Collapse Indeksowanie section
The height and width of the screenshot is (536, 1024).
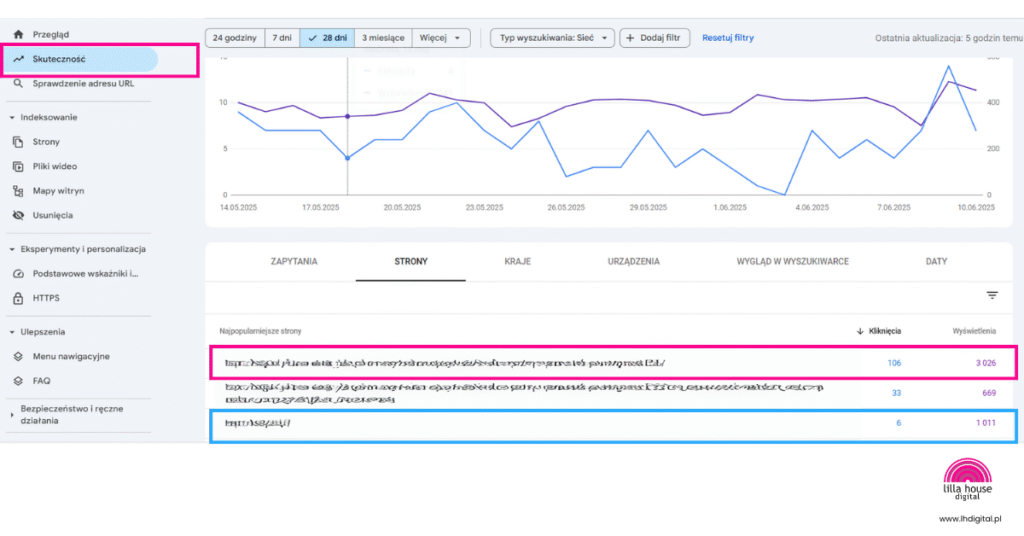pyautogui.click(x=12, y=118)
